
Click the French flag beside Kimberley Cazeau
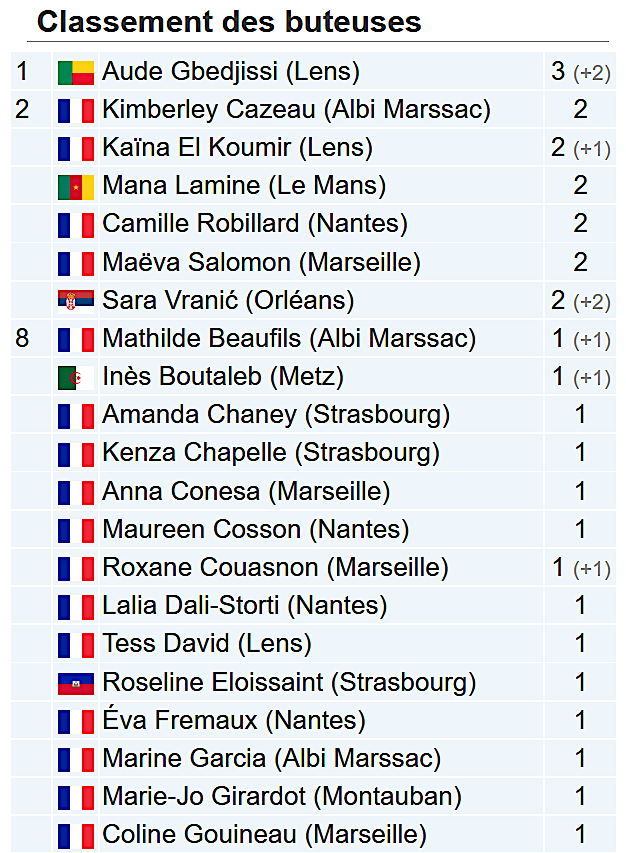(76, 110)
